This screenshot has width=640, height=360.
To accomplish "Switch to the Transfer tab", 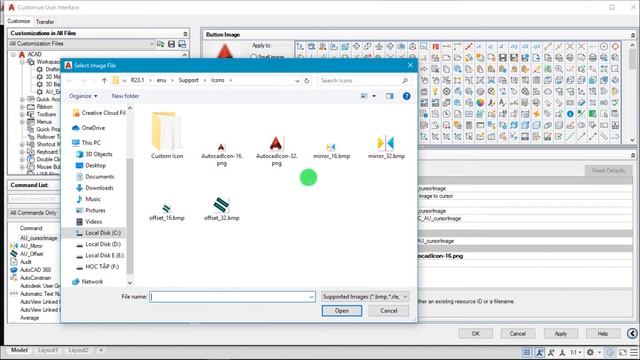I will pos(45,22).
